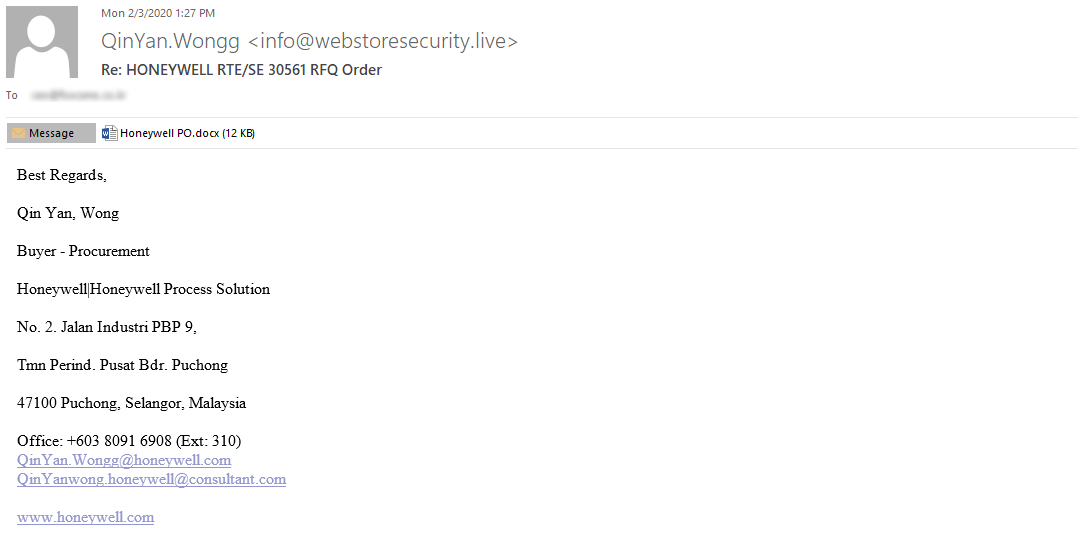Click the Word icon of the attachment
The width and height of the screenshot is (1078, 538).
(111, 133)
